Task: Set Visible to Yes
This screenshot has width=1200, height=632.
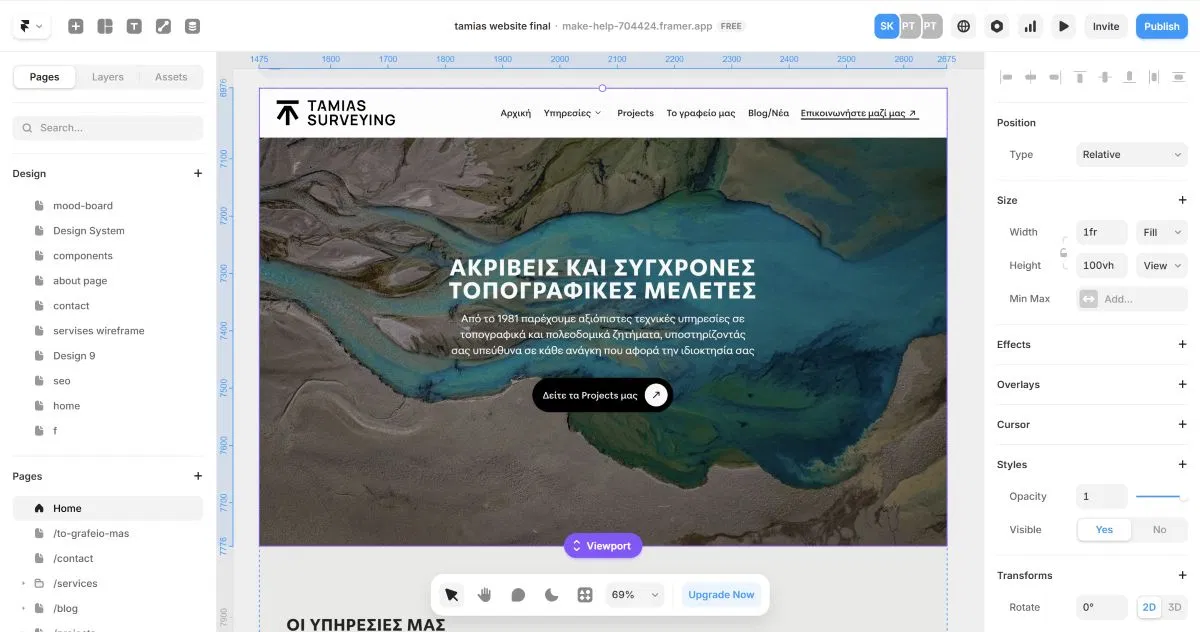Action: coord(1104,529)
